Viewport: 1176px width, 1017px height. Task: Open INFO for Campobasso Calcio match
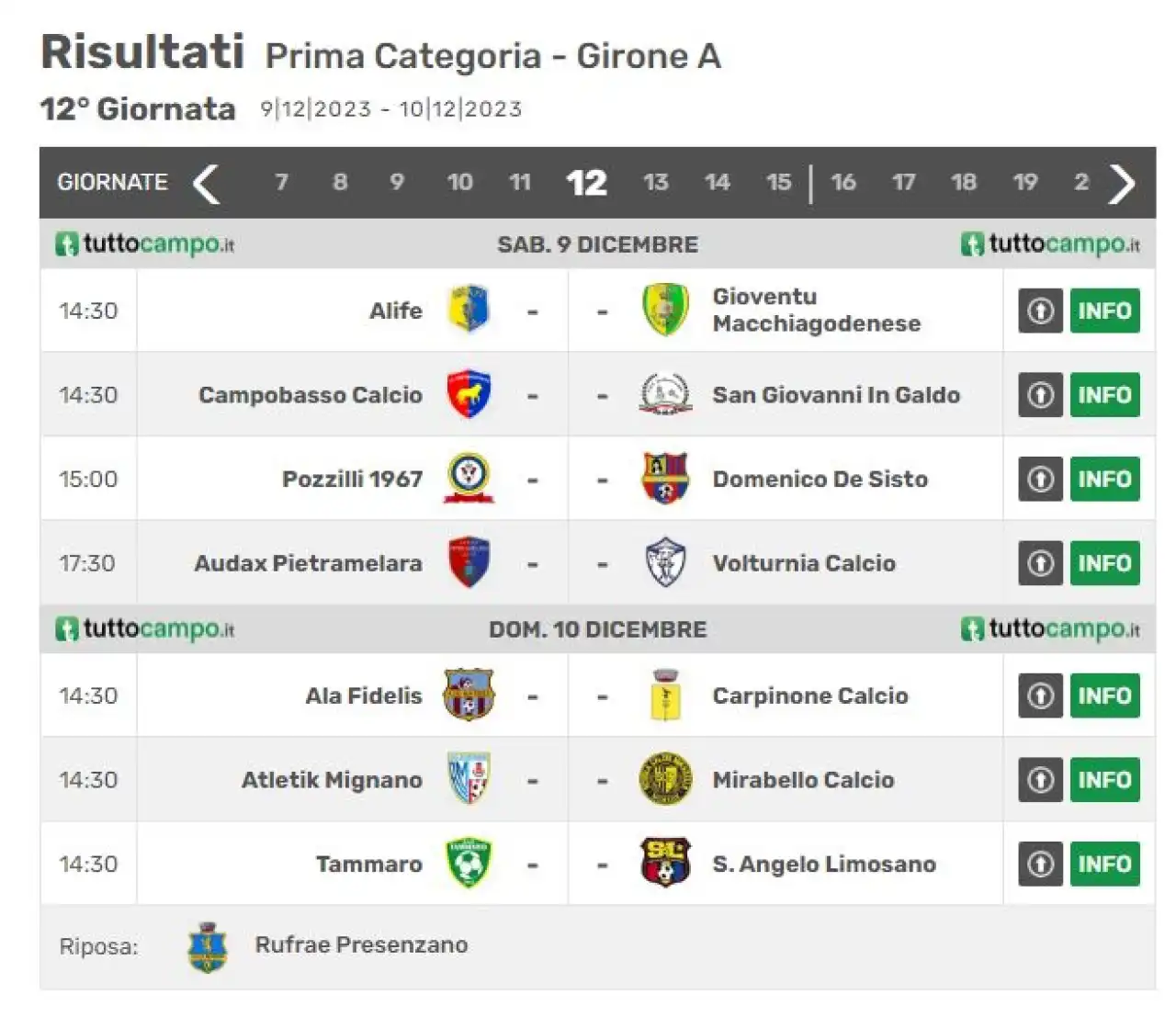click(x=1104, y=395)
